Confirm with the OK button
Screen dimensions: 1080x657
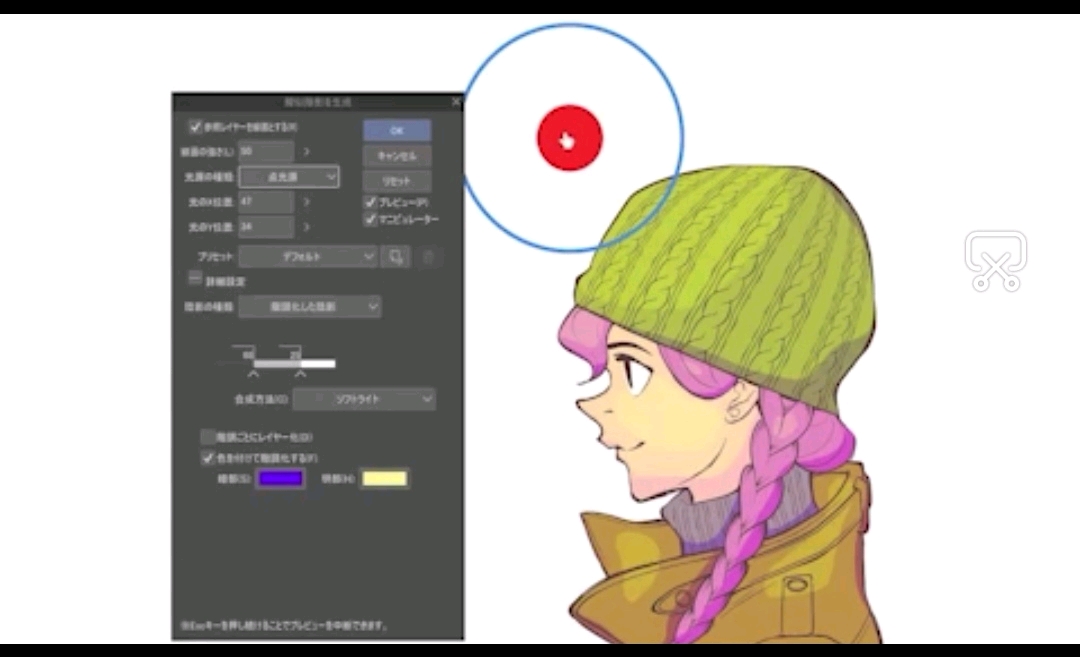397,130
